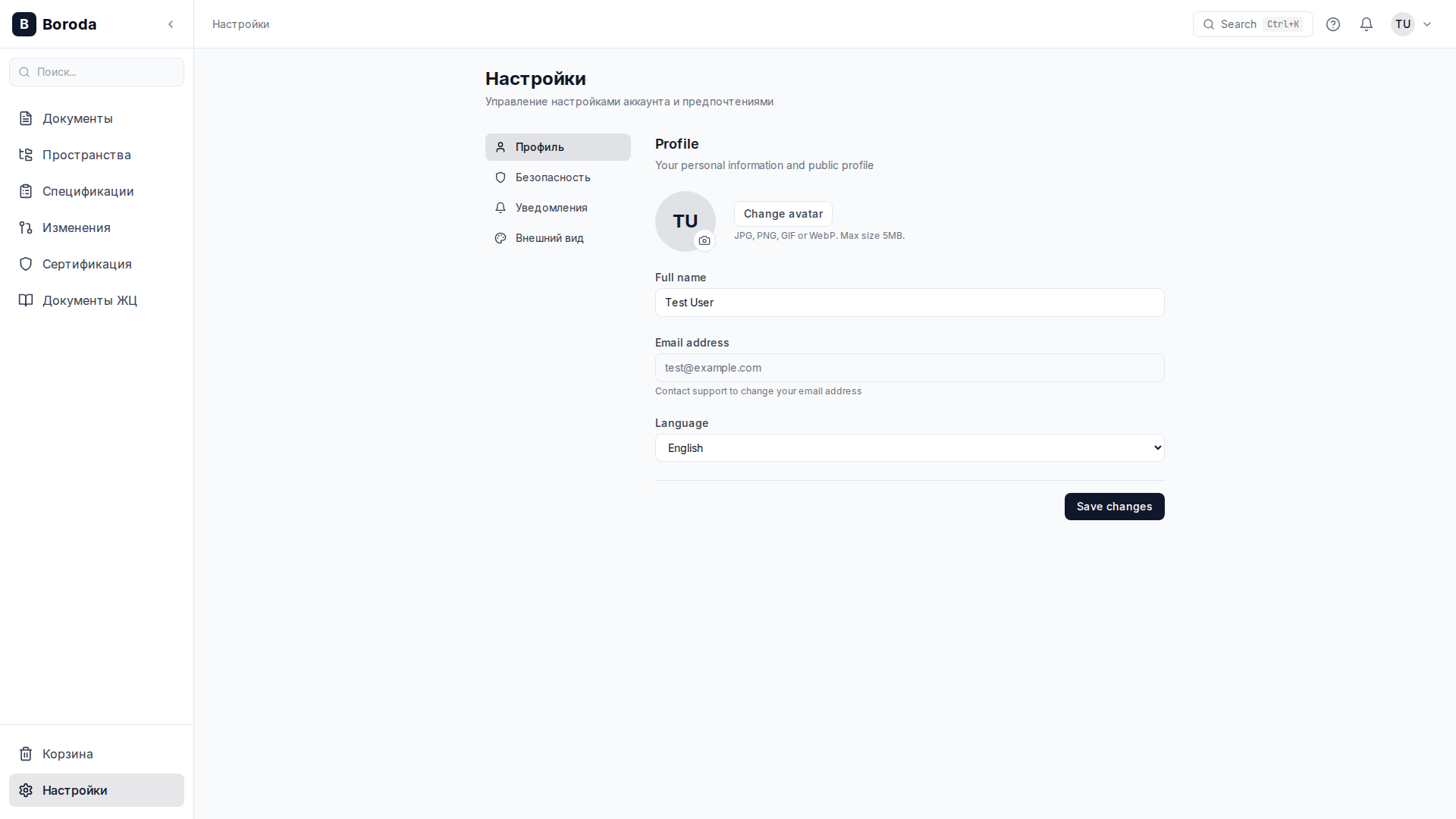This screenshot has width=1456, height=819.
Task: Open notifications bell in top bar
Action: [x=1367, y=24]
